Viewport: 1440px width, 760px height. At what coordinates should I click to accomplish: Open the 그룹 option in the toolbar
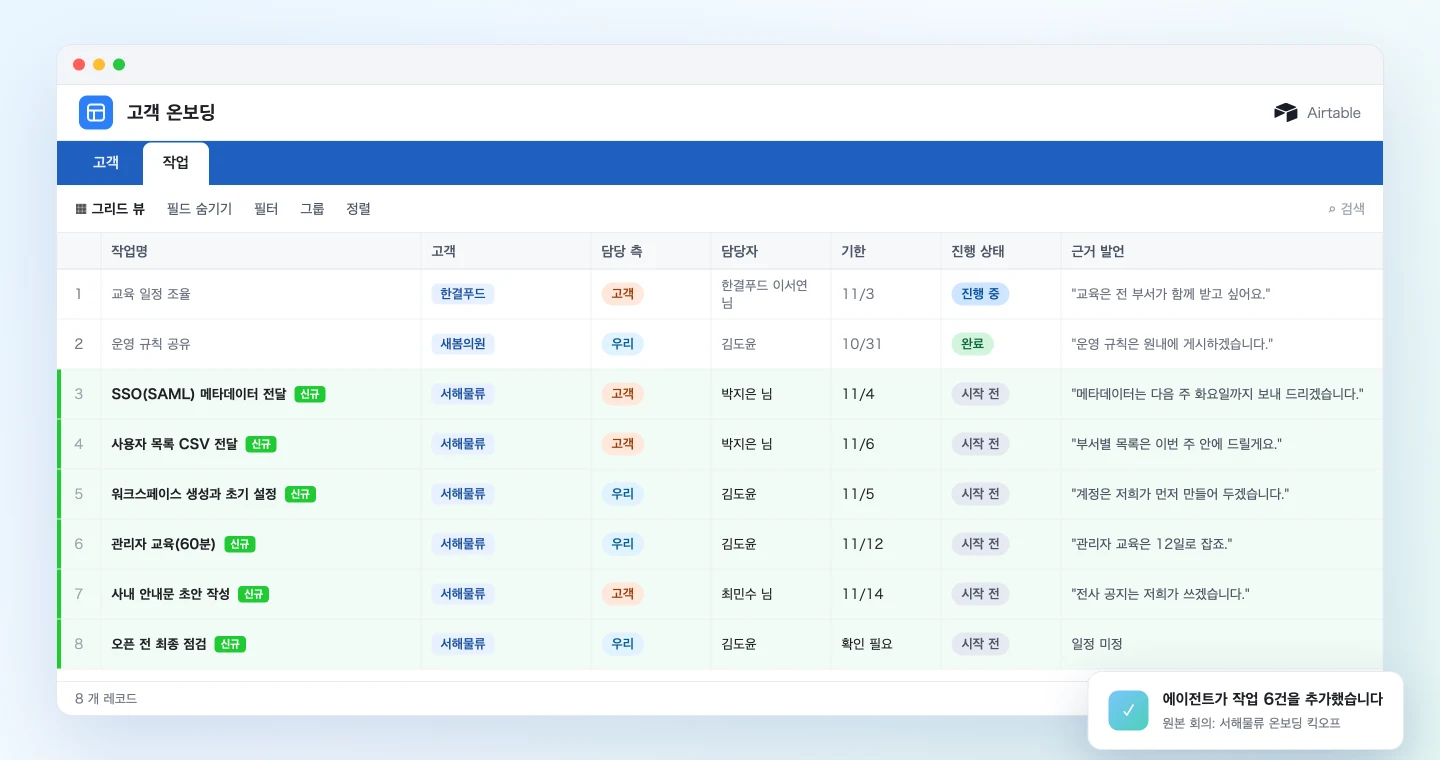[312, 209]
